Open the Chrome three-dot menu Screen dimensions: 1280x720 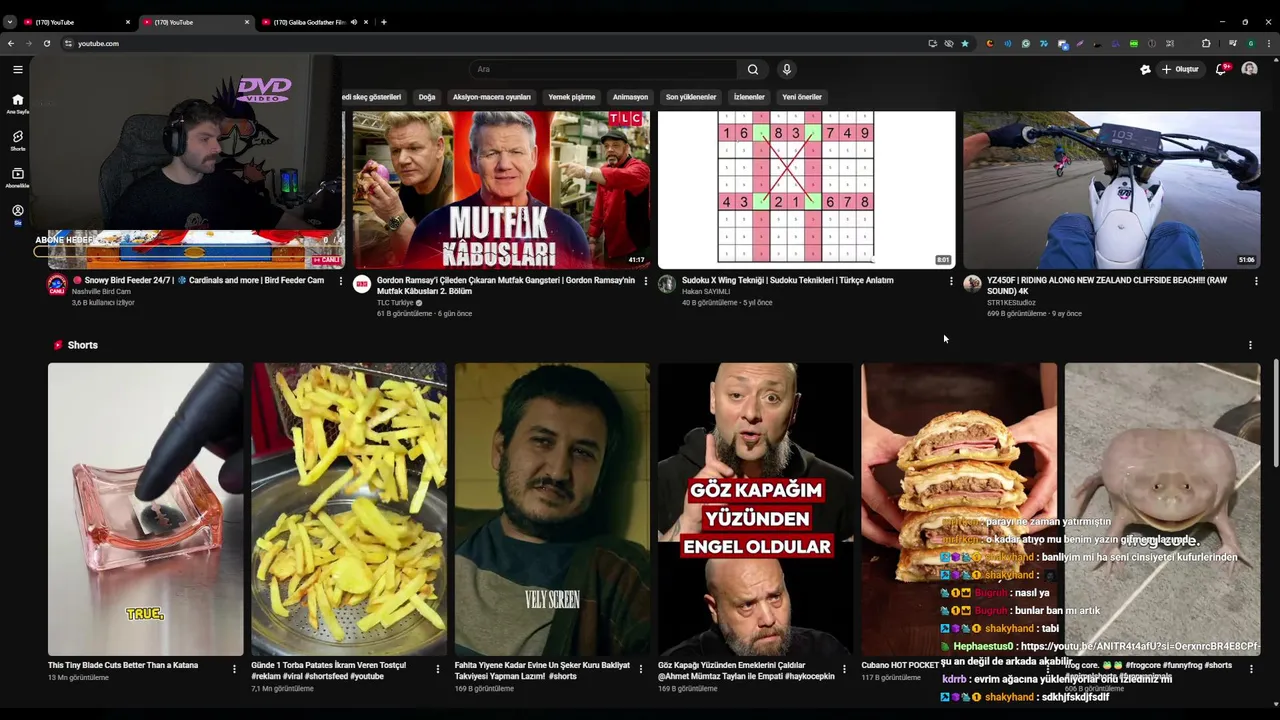coord(1270,43)
